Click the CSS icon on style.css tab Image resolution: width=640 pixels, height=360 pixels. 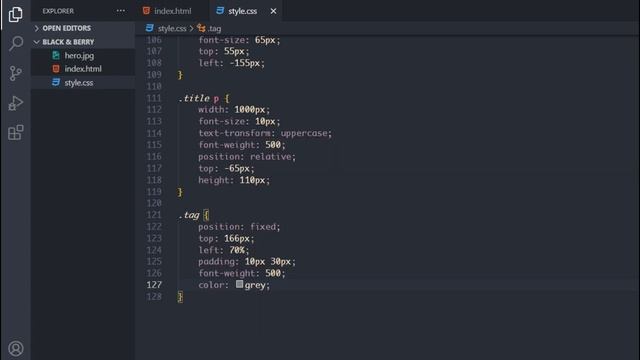coord(220,11)
